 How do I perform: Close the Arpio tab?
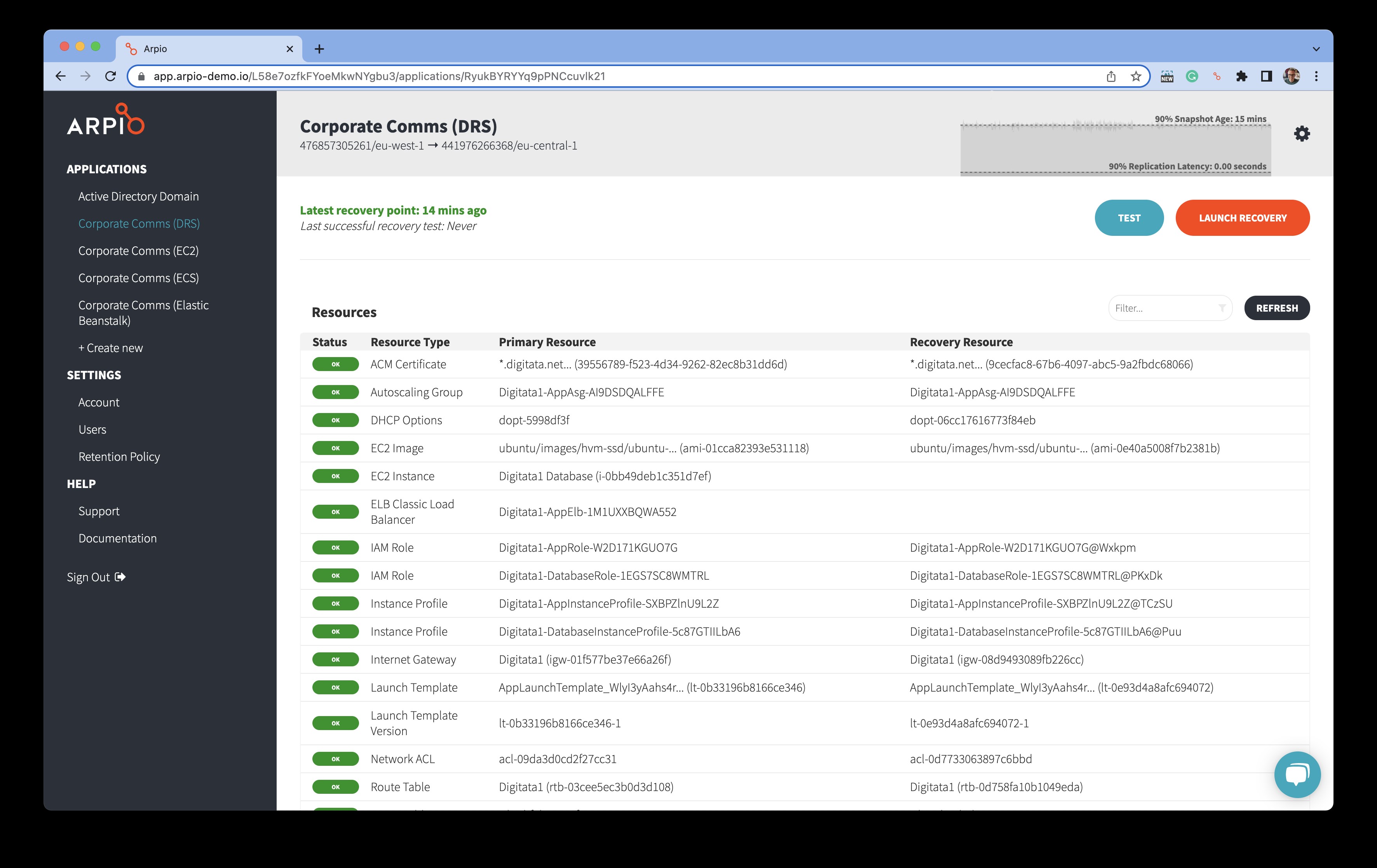pyautogui.click(x=289, y=49)
